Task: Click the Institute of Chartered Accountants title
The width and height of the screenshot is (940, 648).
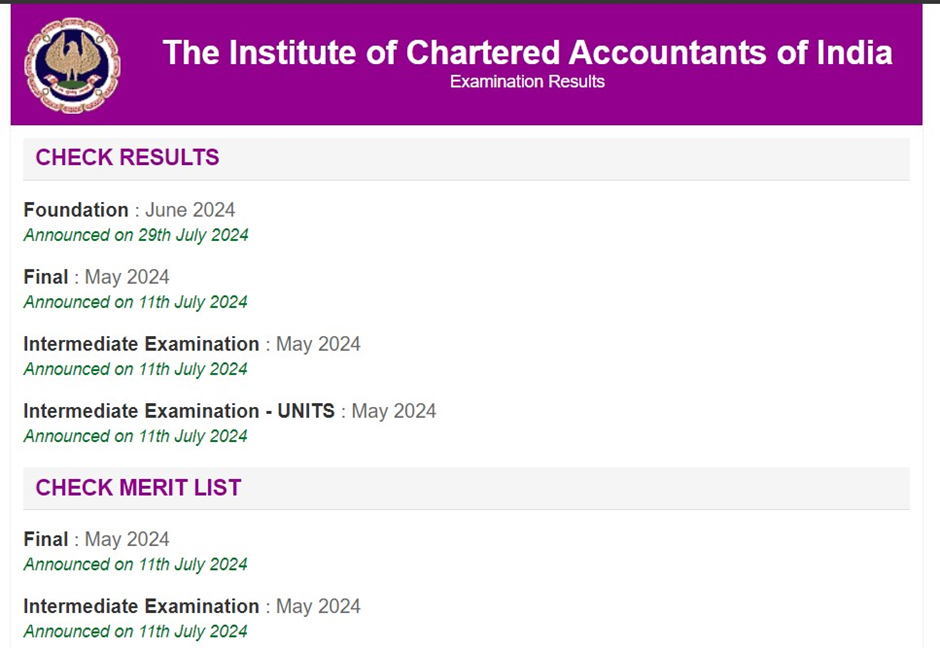Action: point(527,52)
